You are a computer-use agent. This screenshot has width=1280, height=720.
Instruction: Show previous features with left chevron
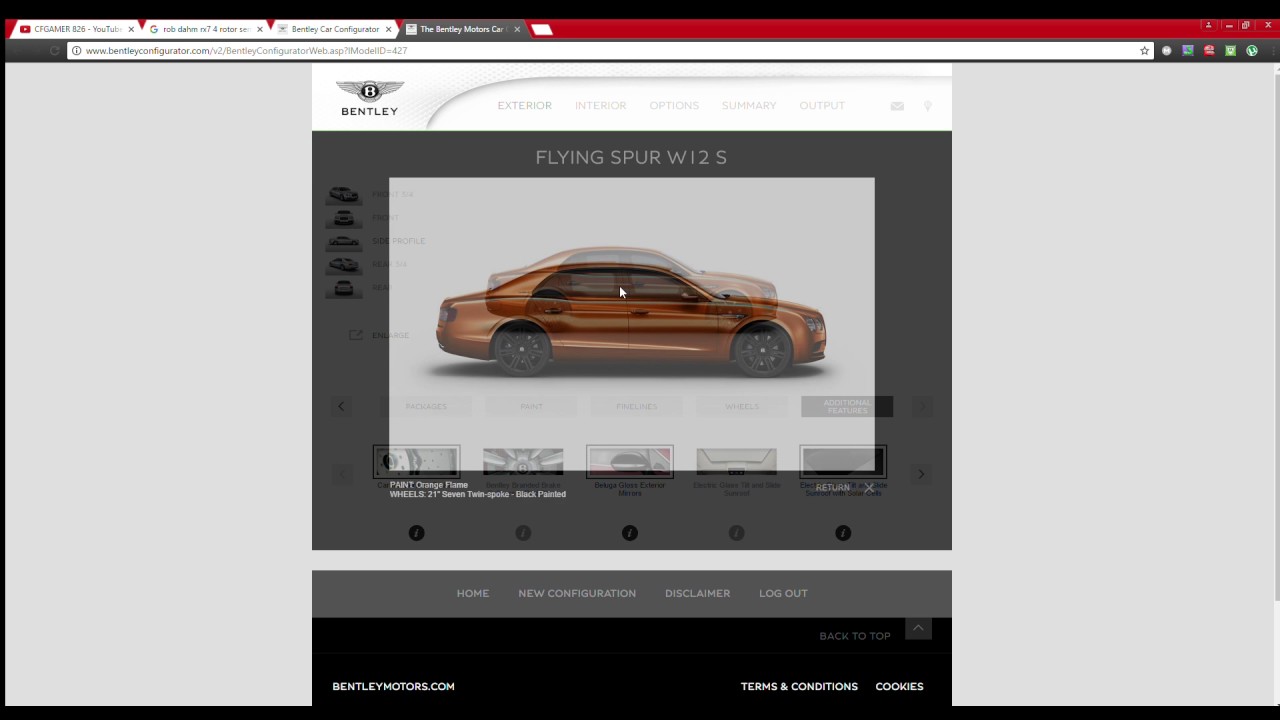tap(341, 474)
